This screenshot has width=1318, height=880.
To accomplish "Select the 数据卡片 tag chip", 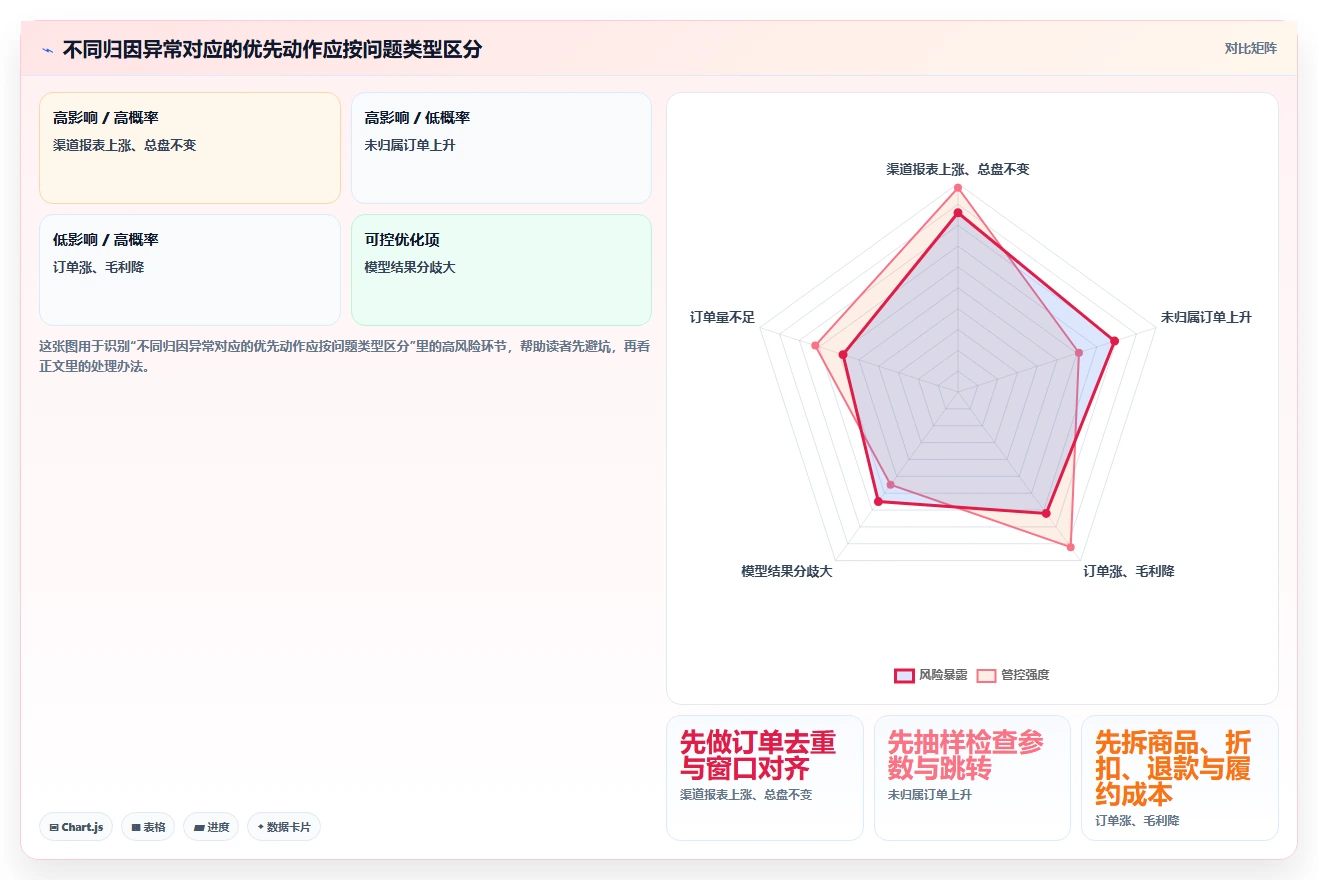I will point(284,827).
